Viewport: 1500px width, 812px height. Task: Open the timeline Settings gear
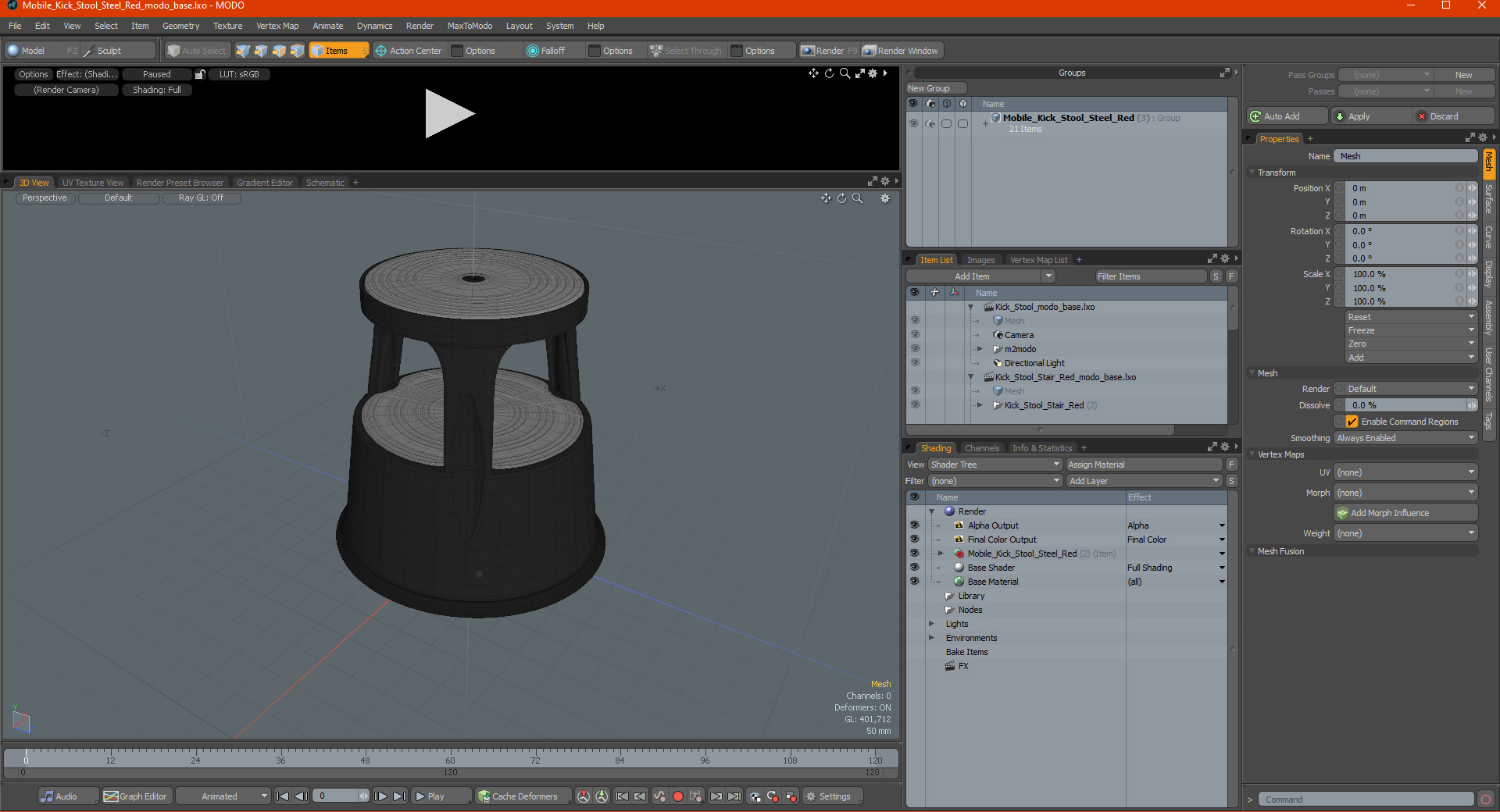833,796
